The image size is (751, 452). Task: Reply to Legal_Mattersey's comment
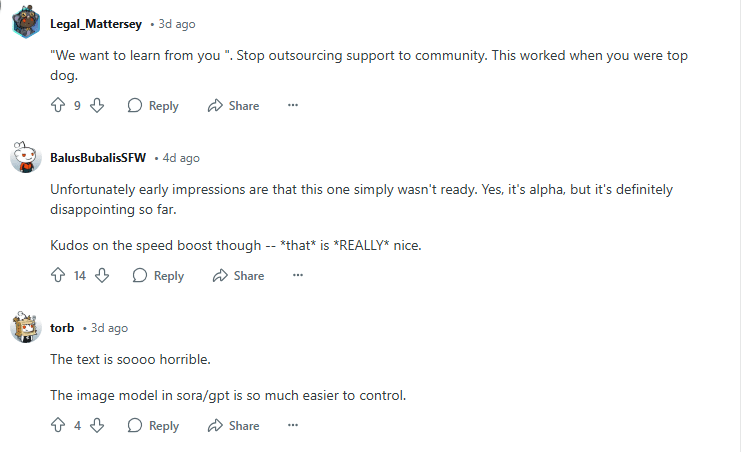(x=153, y=106)
